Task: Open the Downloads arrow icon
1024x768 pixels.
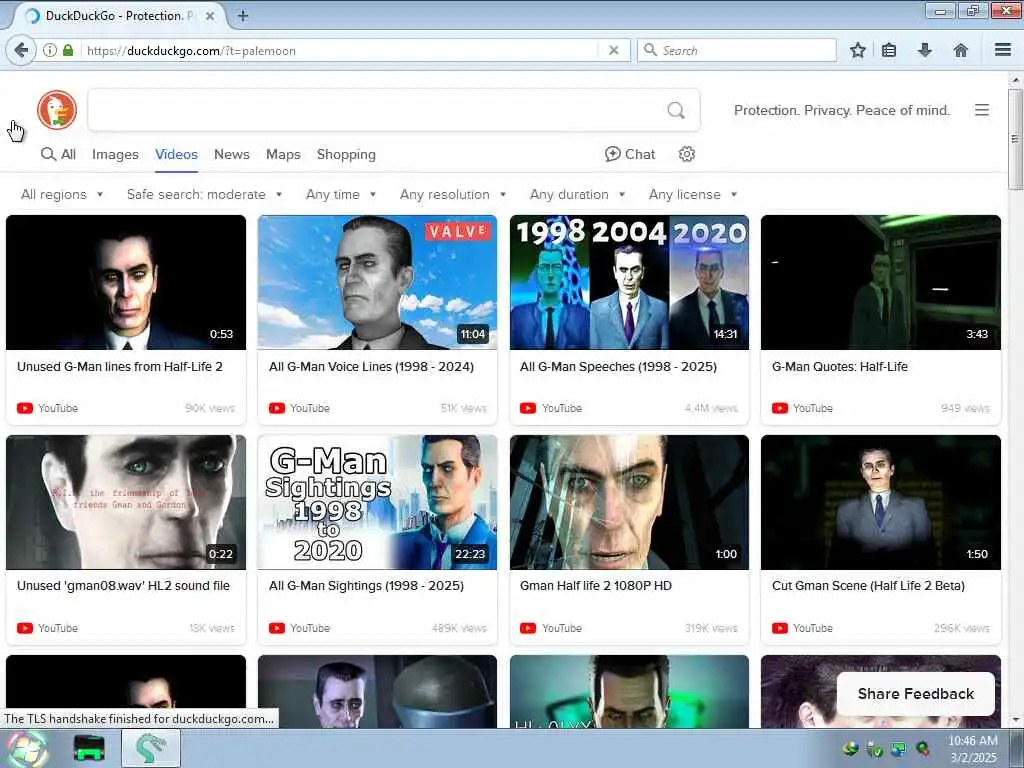Action: (x=925, y=50)
